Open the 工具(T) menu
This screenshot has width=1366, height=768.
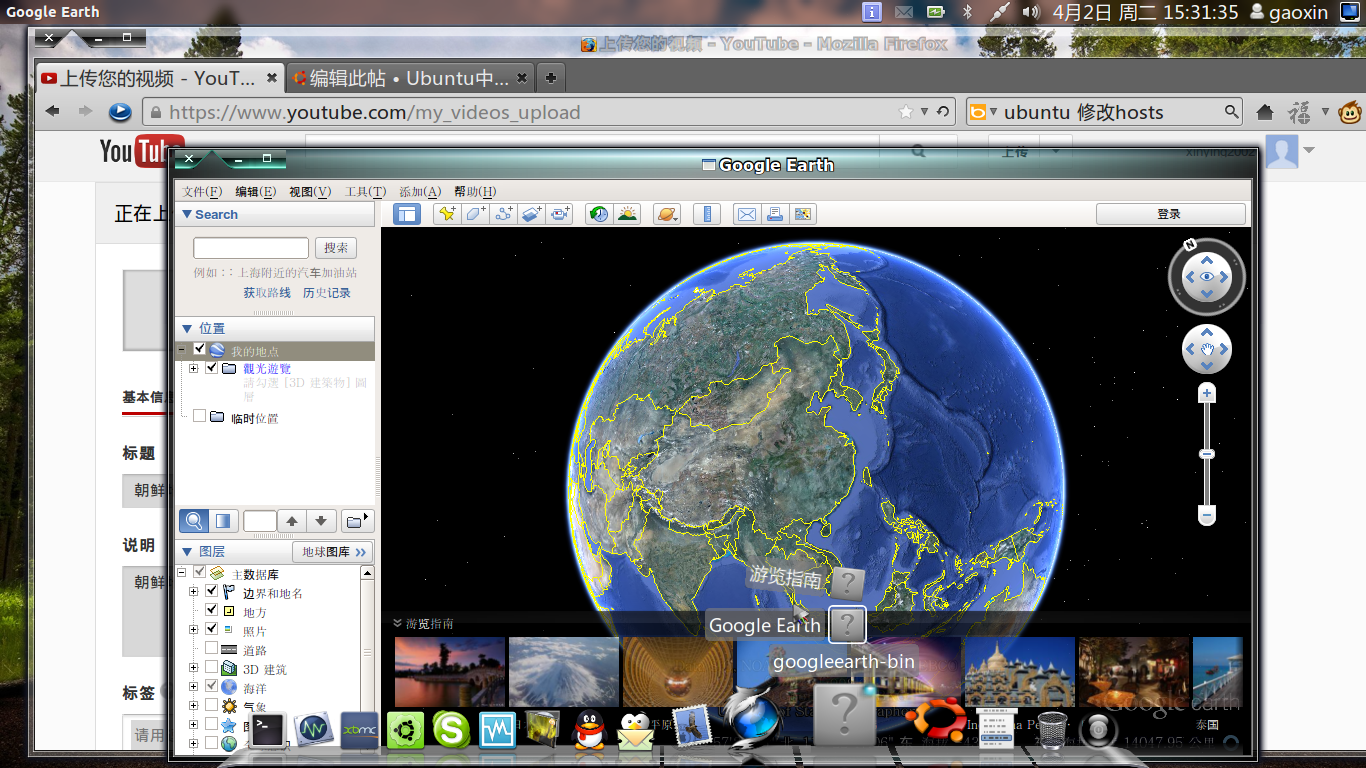click(x=366, y=191)
